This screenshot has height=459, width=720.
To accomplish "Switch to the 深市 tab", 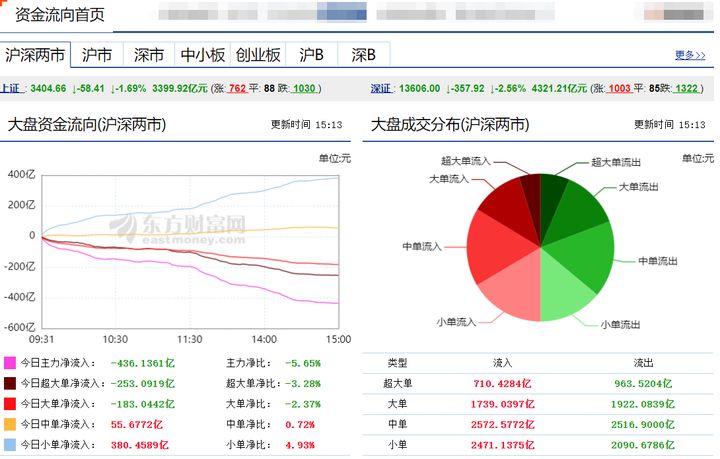I will coord(149,55).
